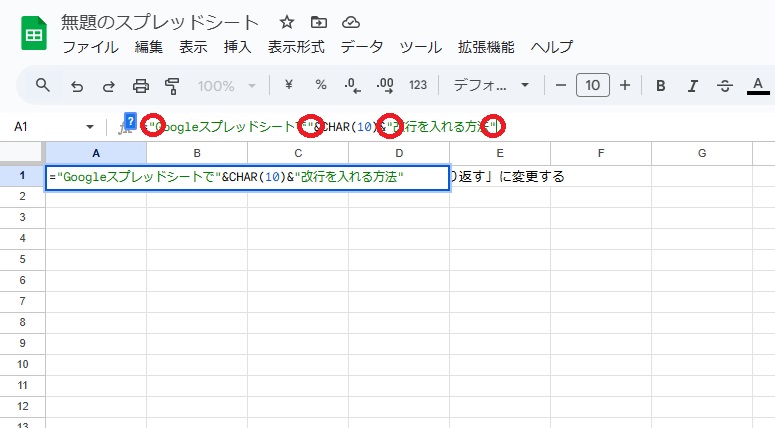Open the 編集 menu
Viewport: 775px width, 428px height.
point(149,47)
